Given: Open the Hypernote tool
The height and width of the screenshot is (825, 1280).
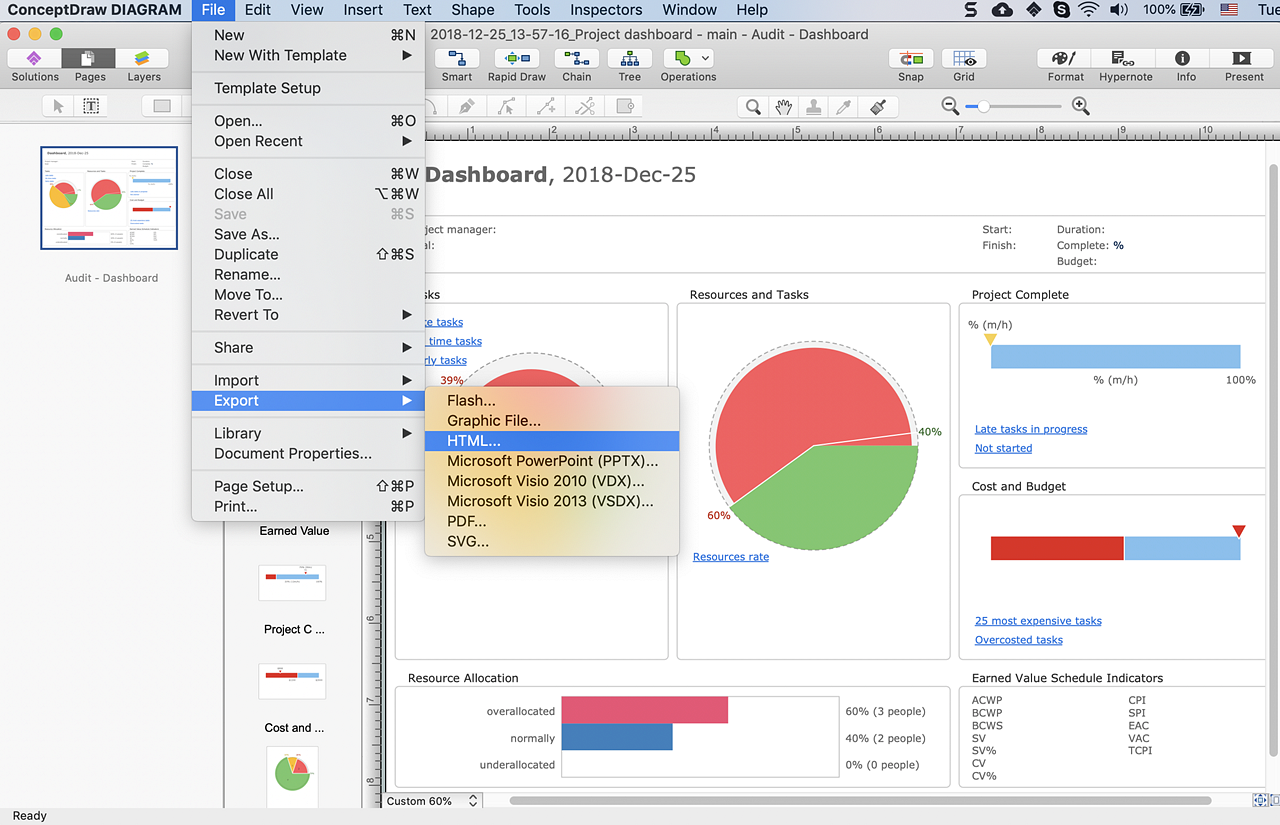Looking at the screenshot, I should coord(1125,59).
